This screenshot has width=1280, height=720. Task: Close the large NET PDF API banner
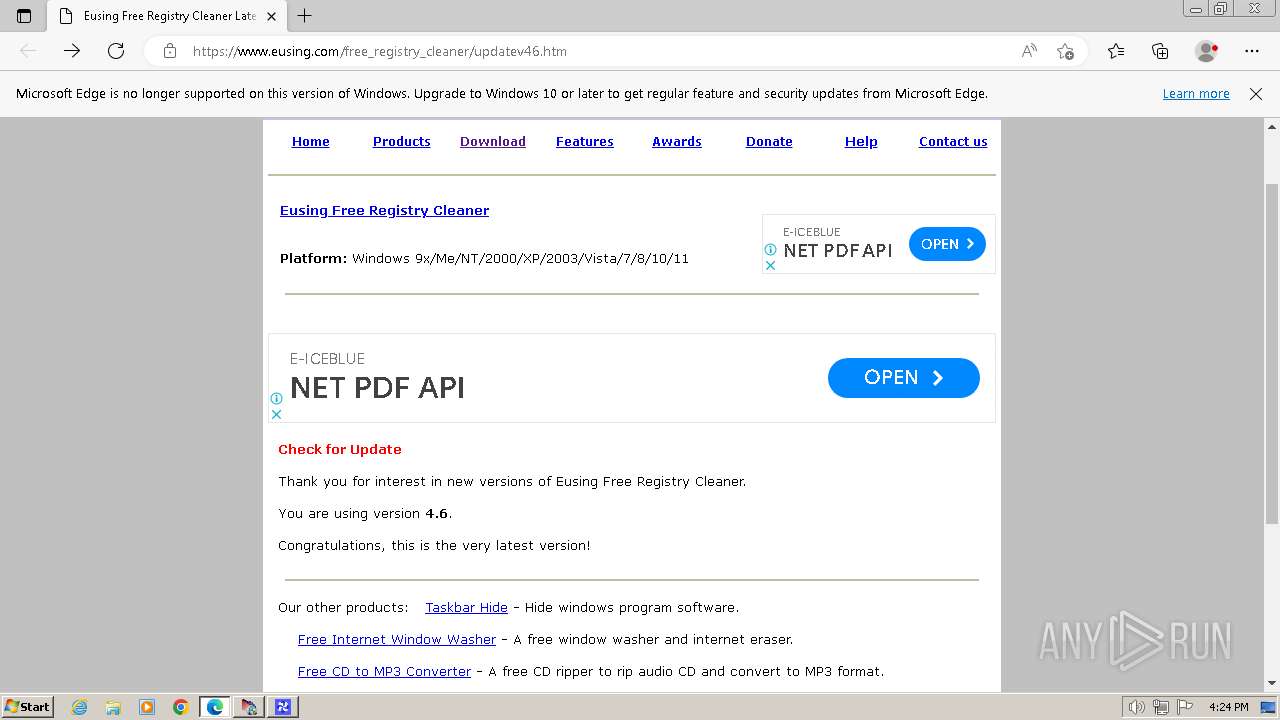(x=276, y=414)
